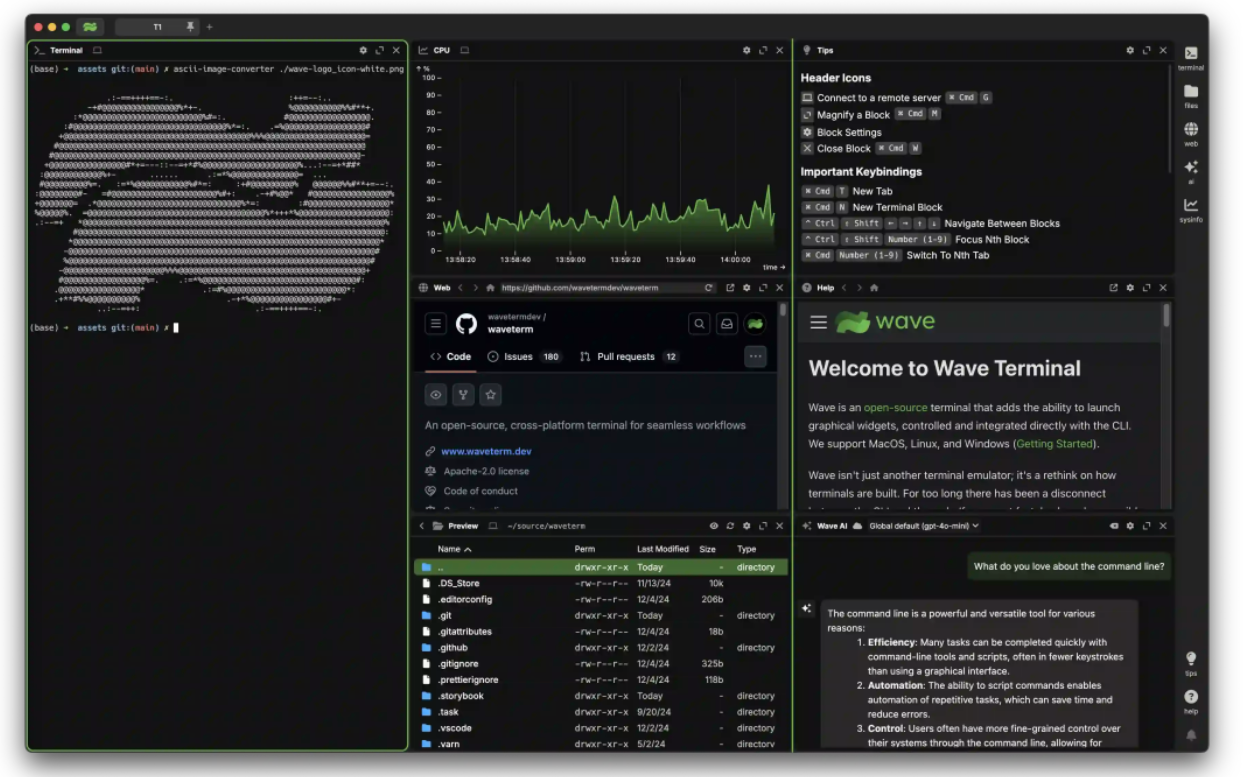The image size is (1244, 778).
Task: Click the wavetermdev owner link
Action: point(514,317)
